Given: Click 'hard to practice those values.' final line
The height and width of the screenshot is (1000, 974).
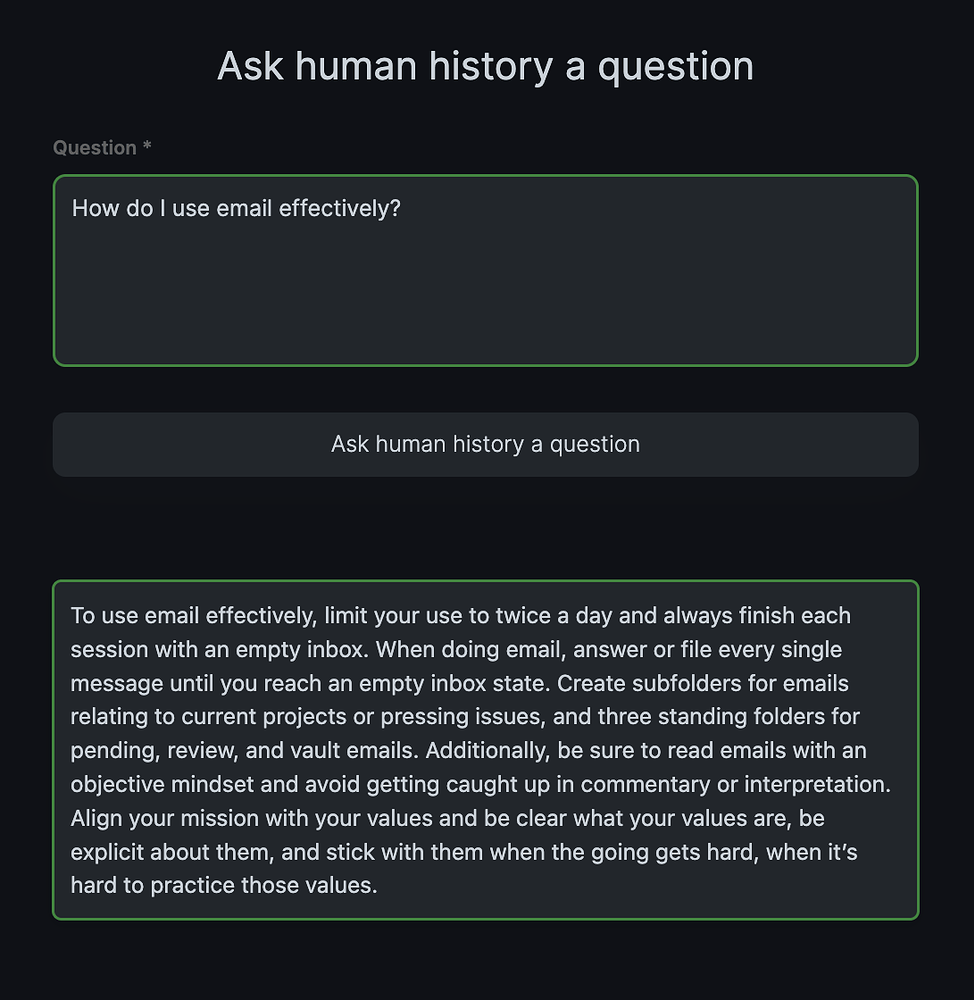Looking at the screenshot, I should [x=223, y=886].
